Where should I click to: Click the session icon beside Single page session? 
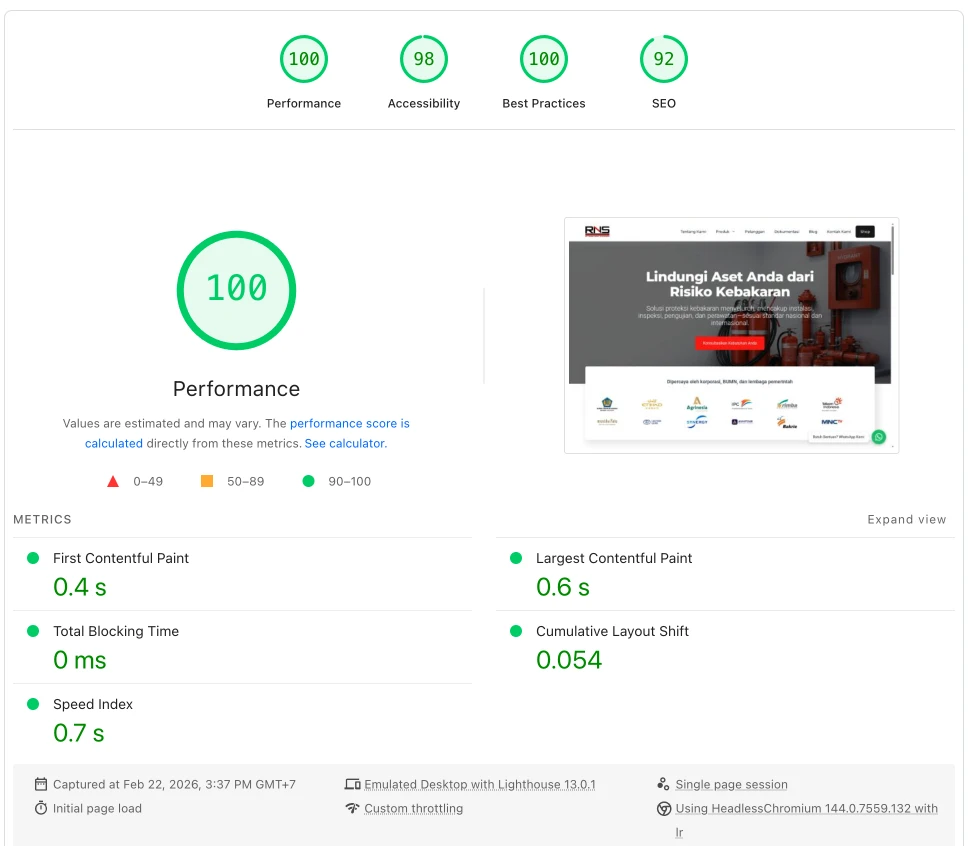(661, 784)
